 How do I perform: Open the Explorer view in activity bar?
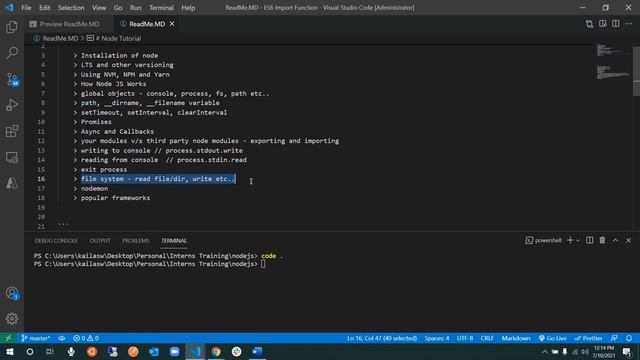pyautogui.click(x=12, y=27)
